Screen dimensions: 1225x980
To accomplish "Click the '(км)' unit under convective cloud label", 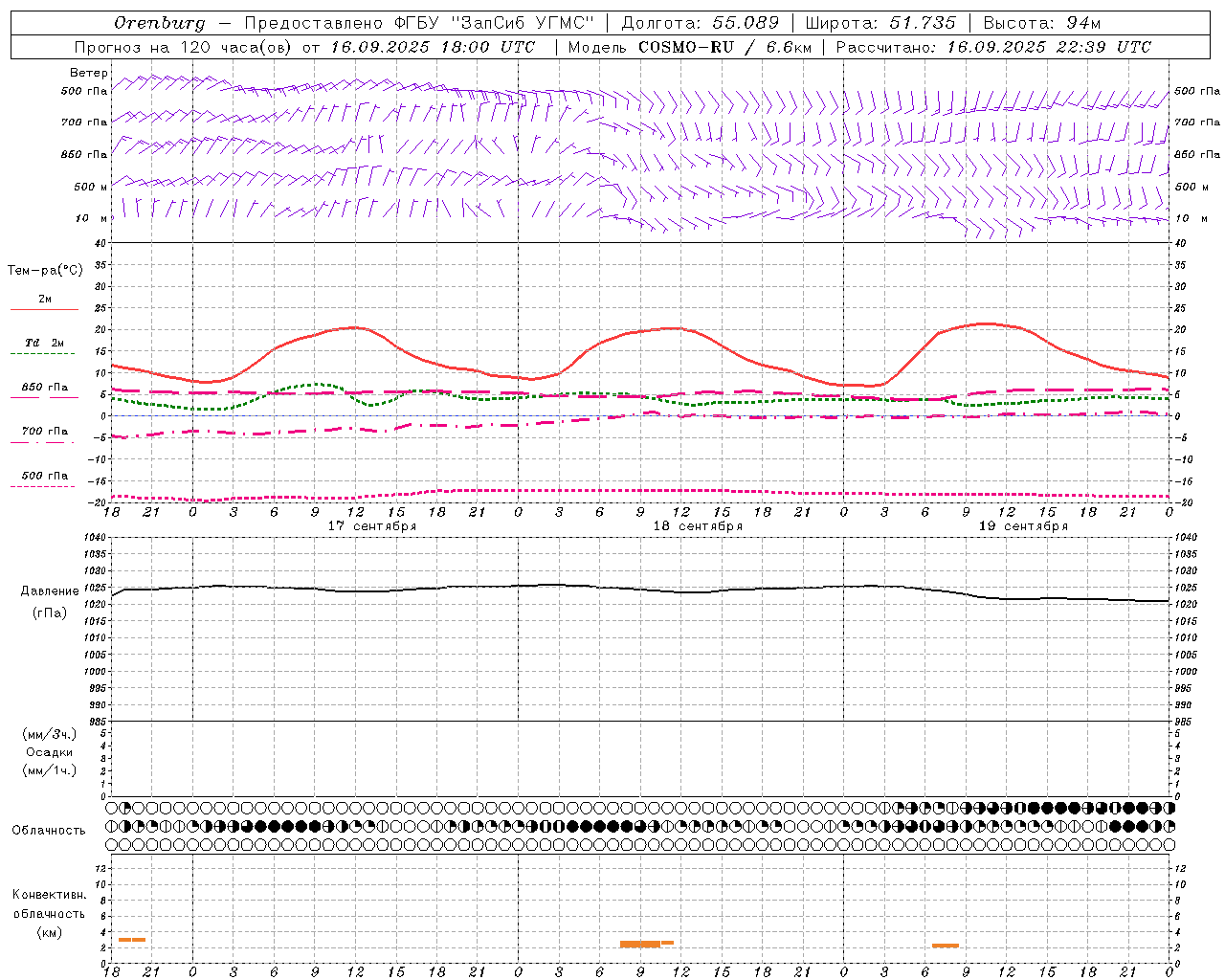I will (50, 932).
